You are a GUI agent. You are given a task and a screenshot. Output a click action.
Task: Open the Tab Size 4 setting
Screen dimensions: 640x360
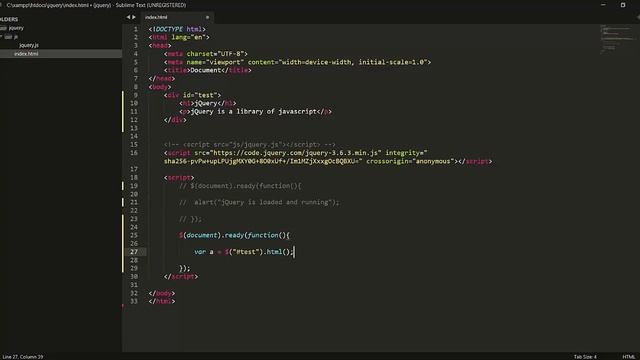coord(585,357)
